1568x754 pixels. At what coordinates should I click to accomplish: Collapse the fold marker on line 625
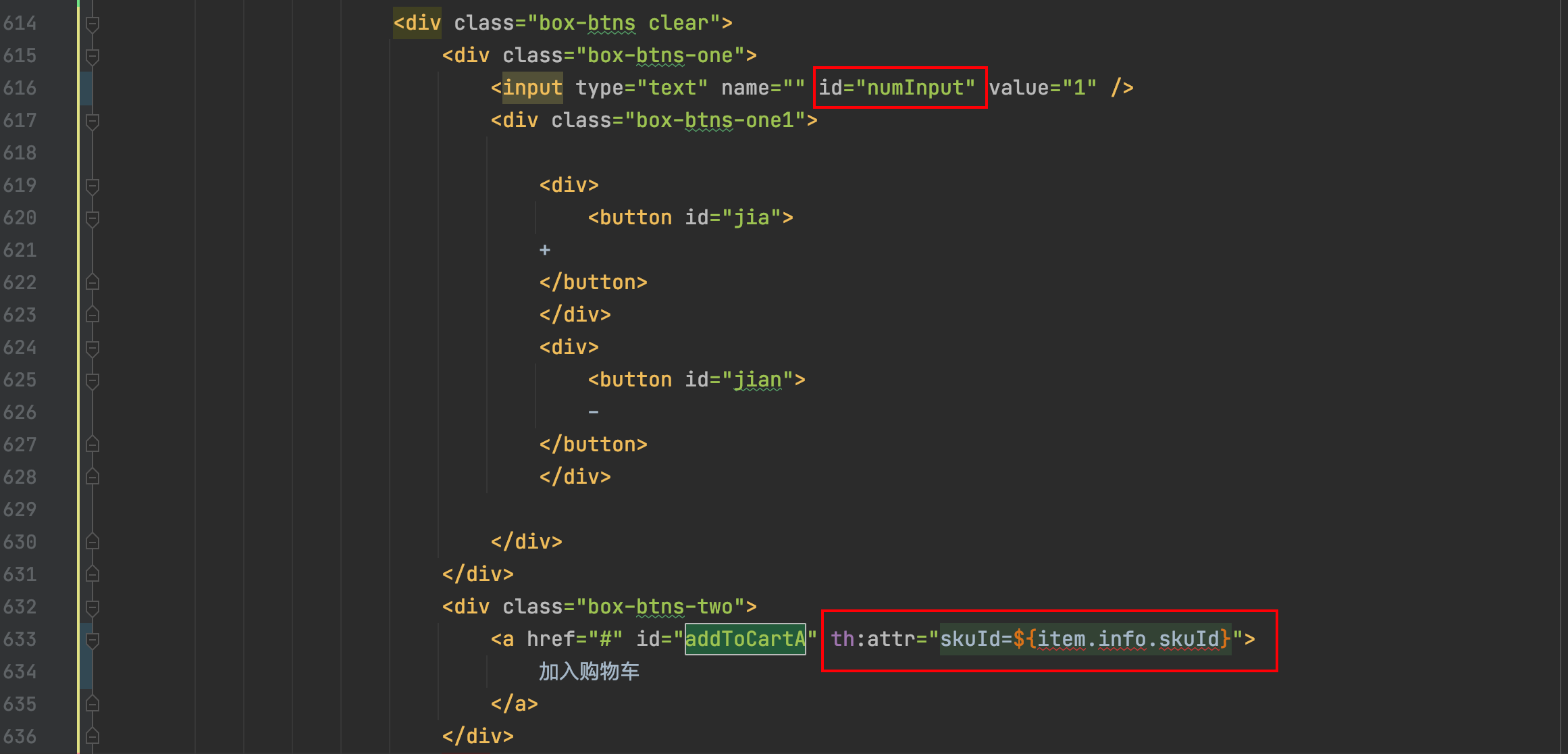[93, 381]
